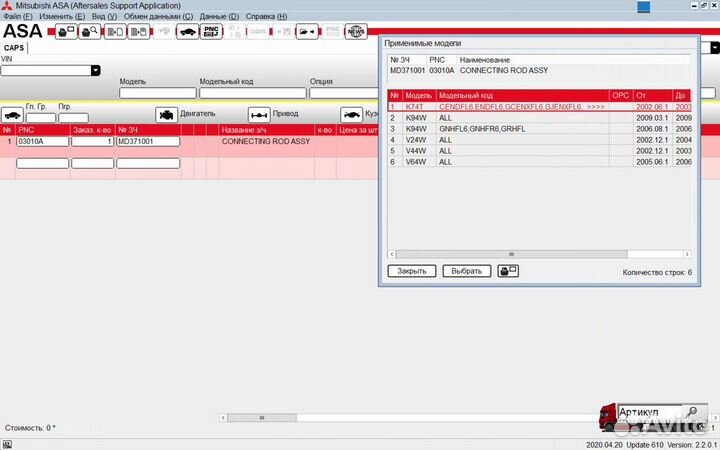Click the folder arrow toolbar icon

307,32
